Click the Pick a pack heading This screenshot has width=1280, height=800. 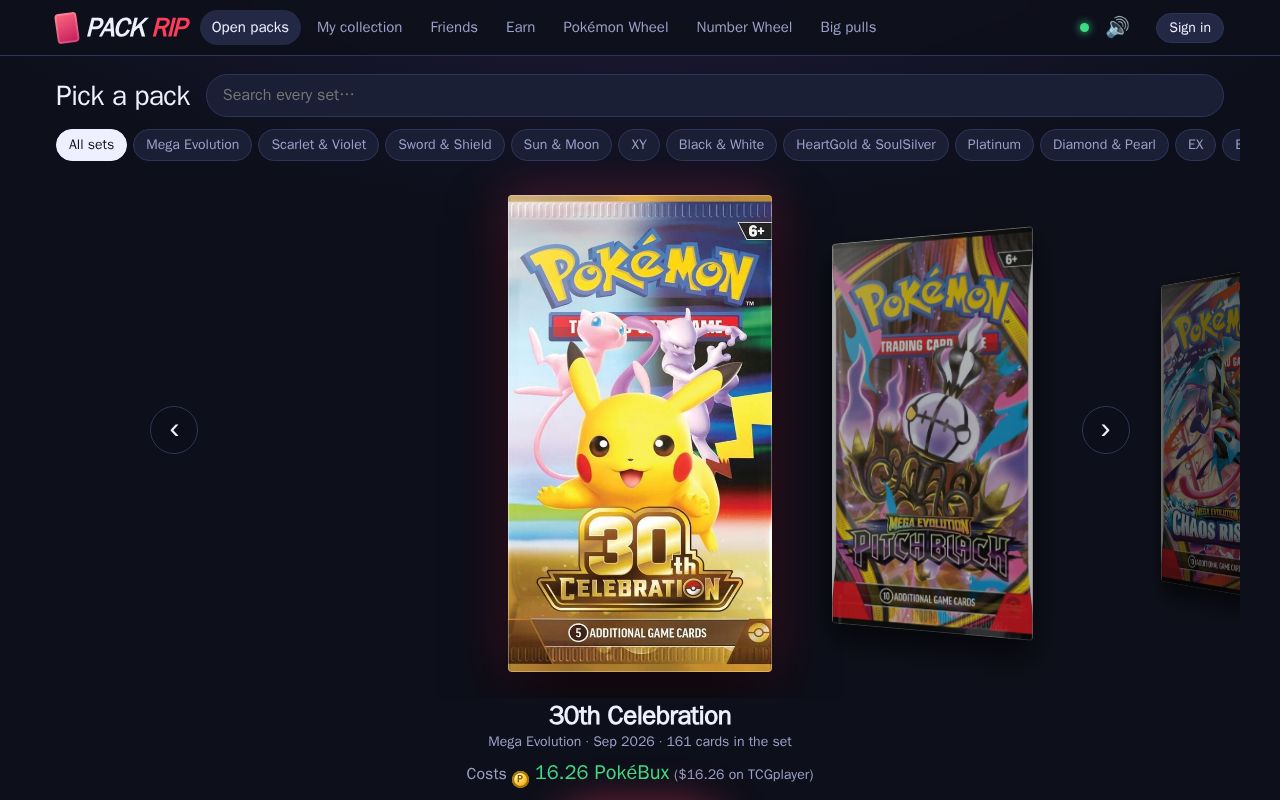click(x=123, y=96)
